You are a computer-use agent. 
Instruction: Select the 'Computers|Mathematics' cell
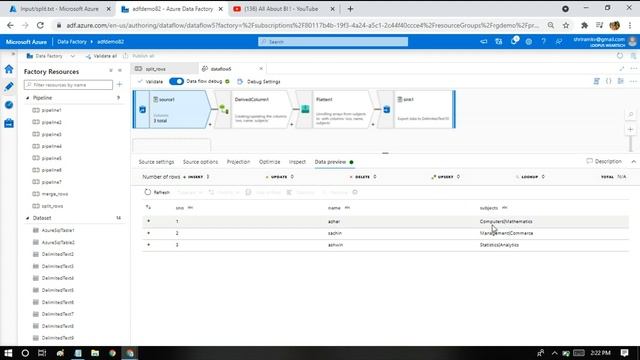506,221
